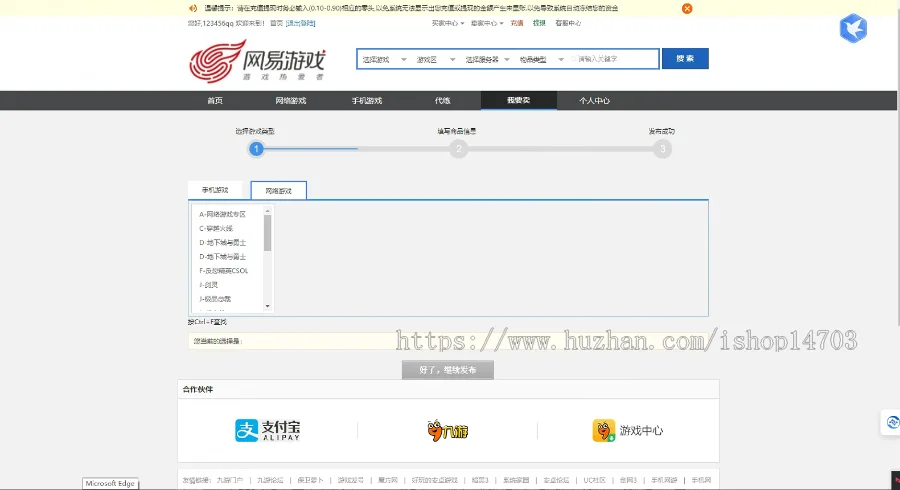Click the 好了，继续发布 button
The height and width of the screenshot is (490, 900).
coord(448,370)
